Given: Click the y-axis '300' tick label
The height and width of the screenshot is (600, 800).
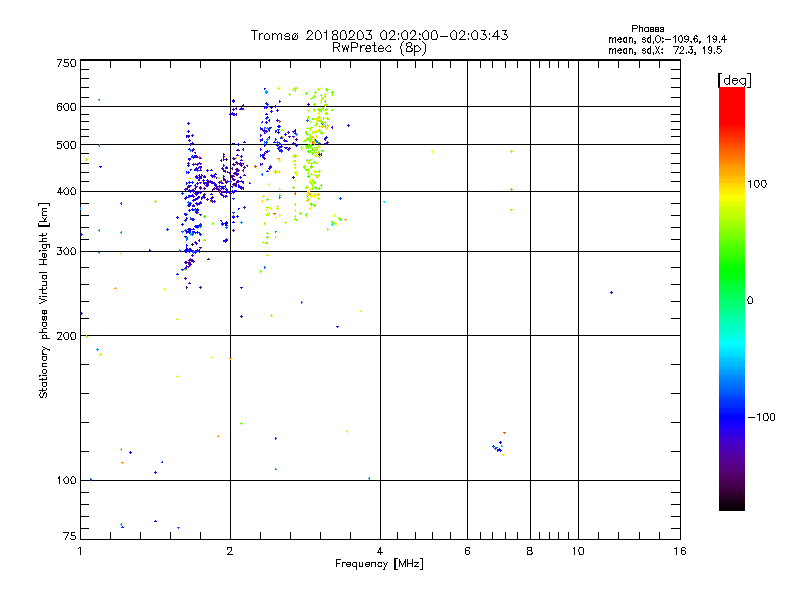Looking at the screenshot, I should (x=66, y=252).
